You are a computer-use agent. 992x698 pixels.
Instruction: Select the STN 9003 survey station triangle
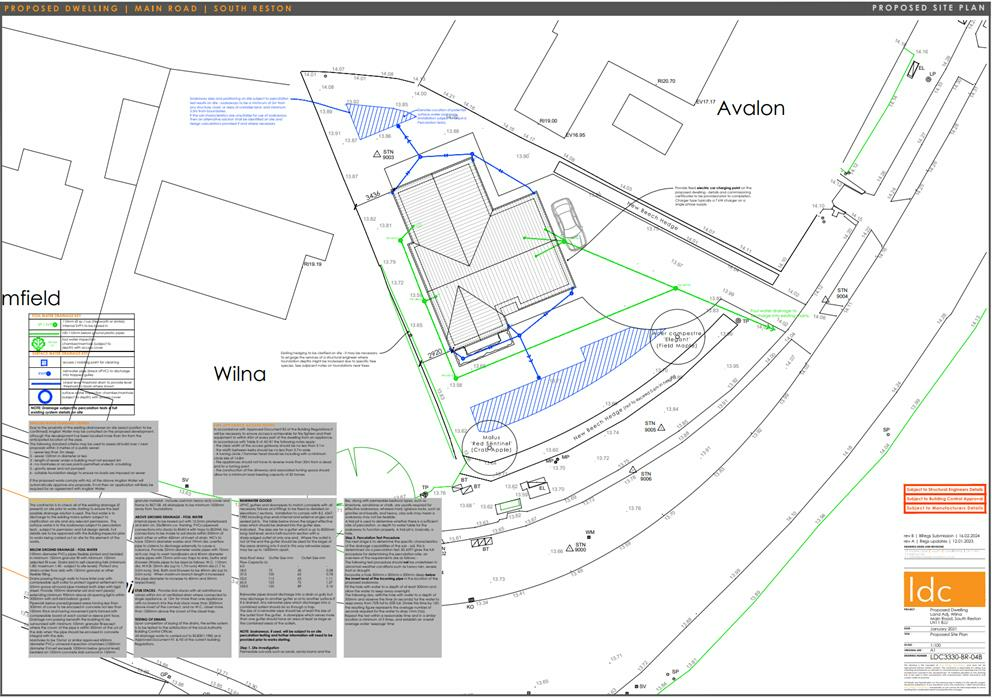point(378,154)
